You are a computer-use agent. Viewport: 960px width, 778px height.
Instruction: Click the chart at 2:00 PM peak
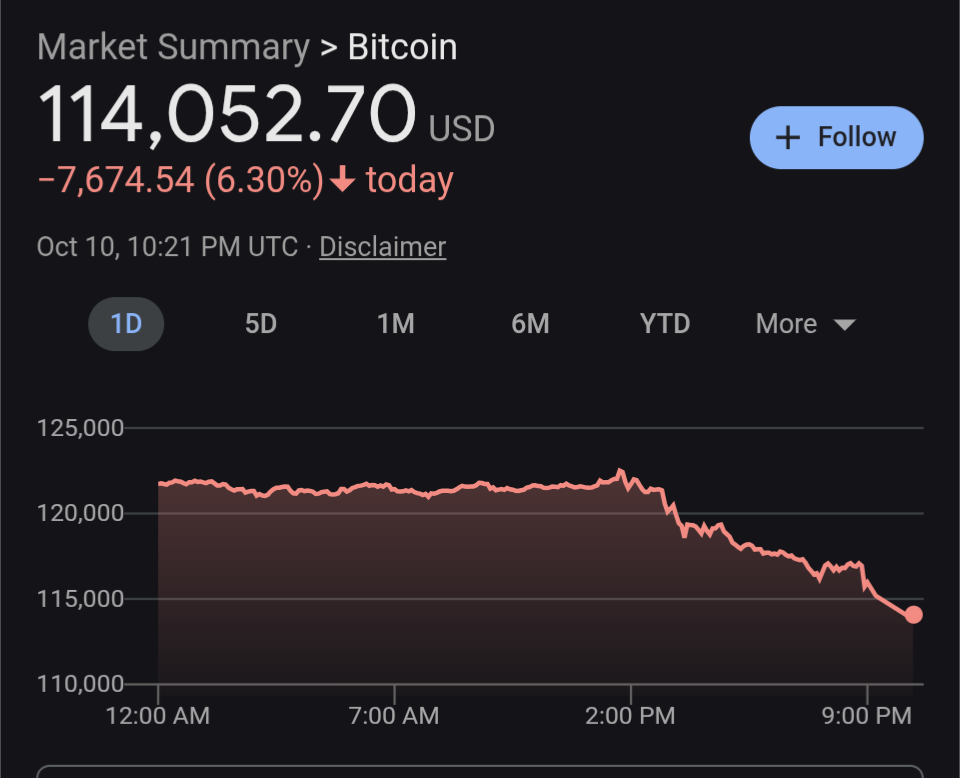[620, 470]
